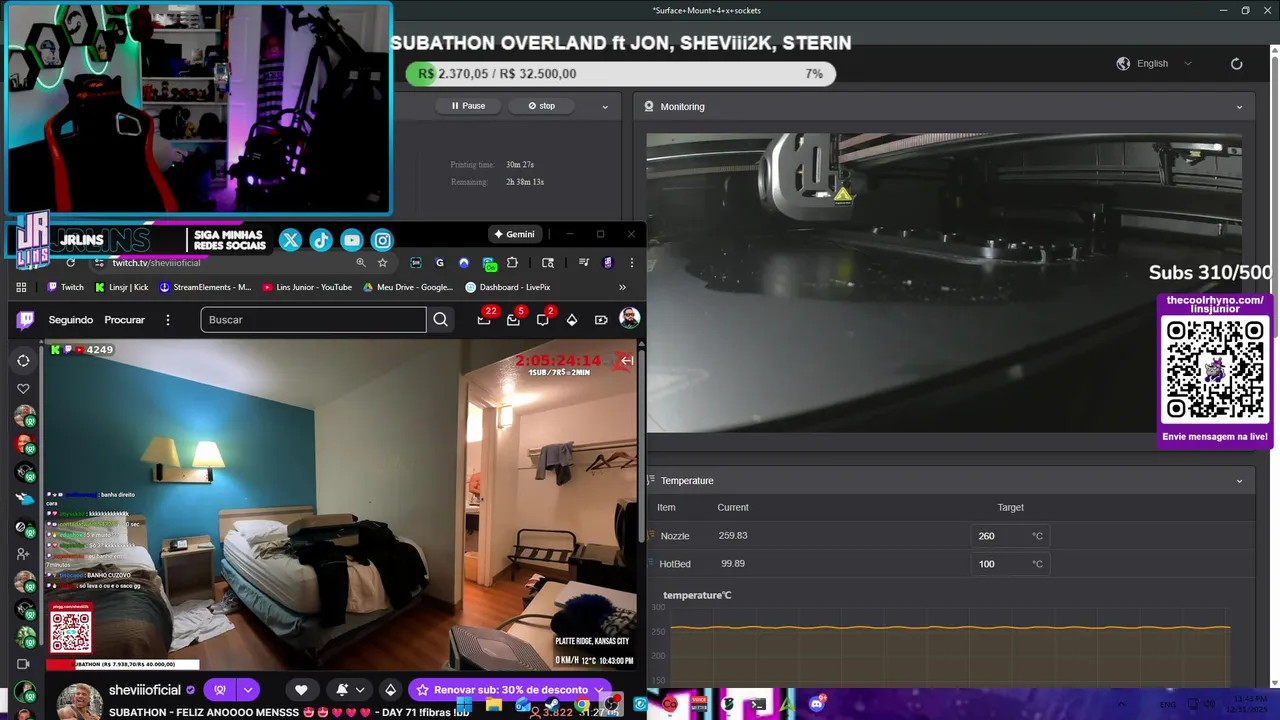Bookmark page with the star icon
Screen dimensions: 1280x720
pyautogui.click(x=383, y=263)
